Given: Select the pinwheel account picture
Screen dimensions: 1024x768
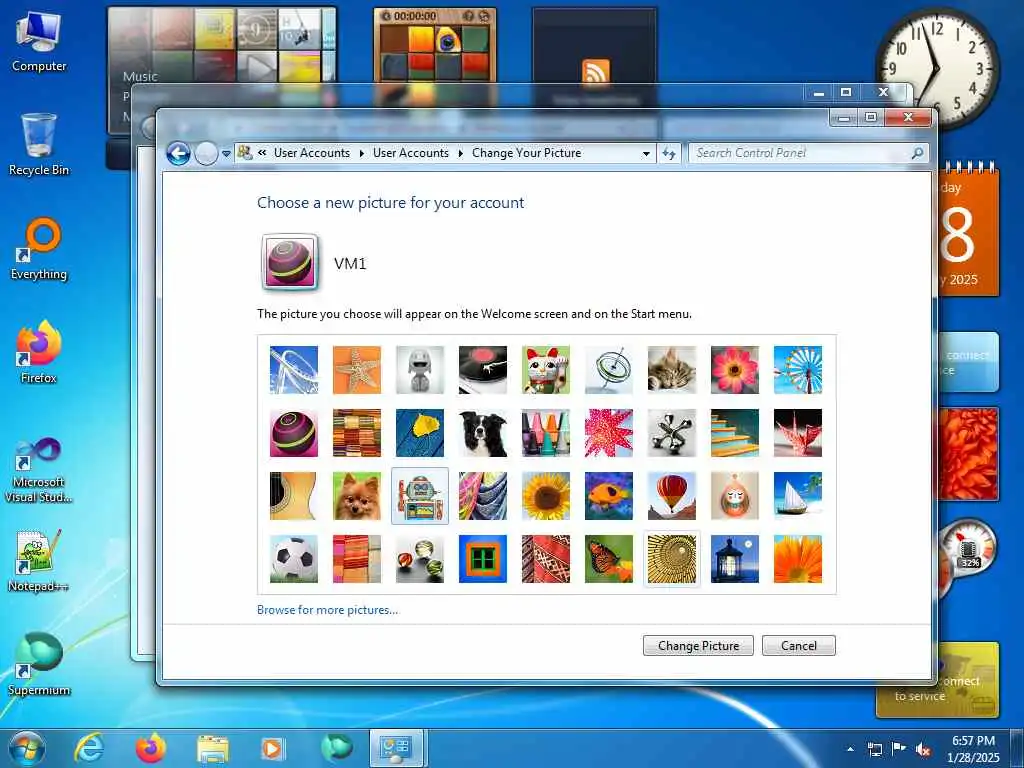Looking at the screenshot, I should pyautogui.click(x=798, y=370).
